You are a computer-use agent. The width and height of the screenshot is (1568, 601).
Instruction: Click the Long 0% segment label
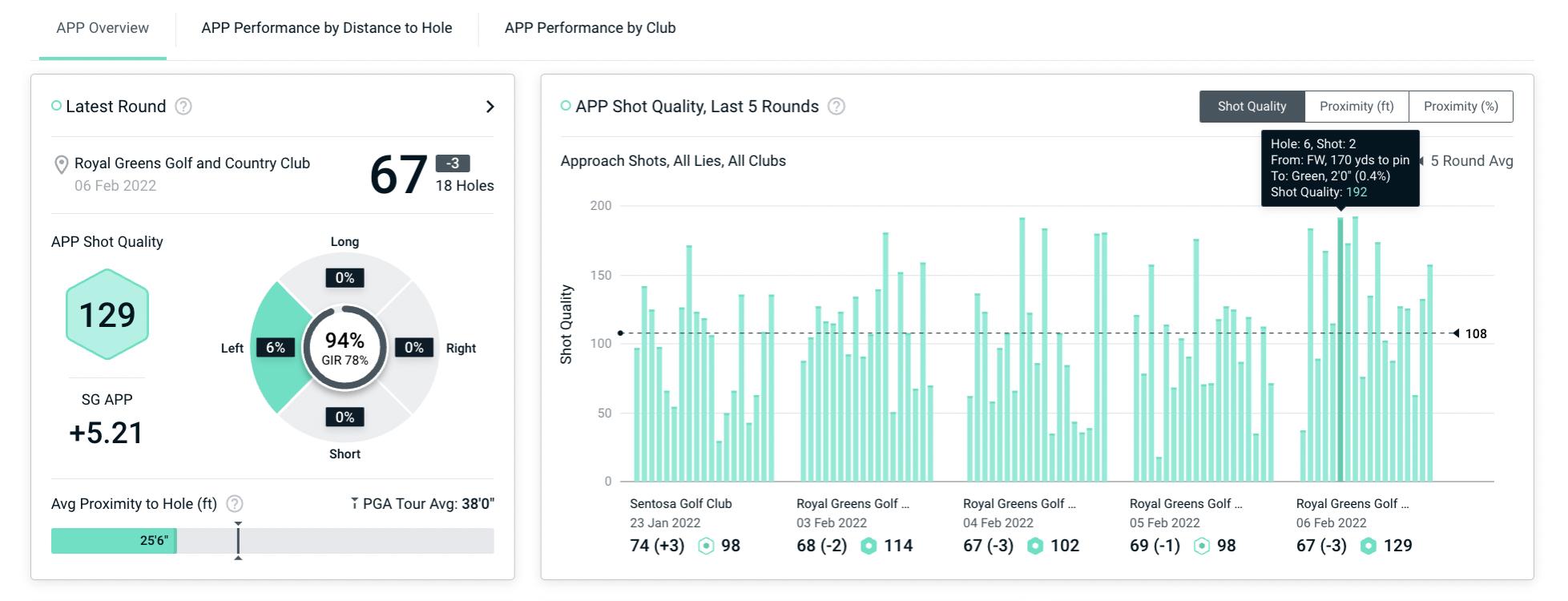(x=345, y=278)
